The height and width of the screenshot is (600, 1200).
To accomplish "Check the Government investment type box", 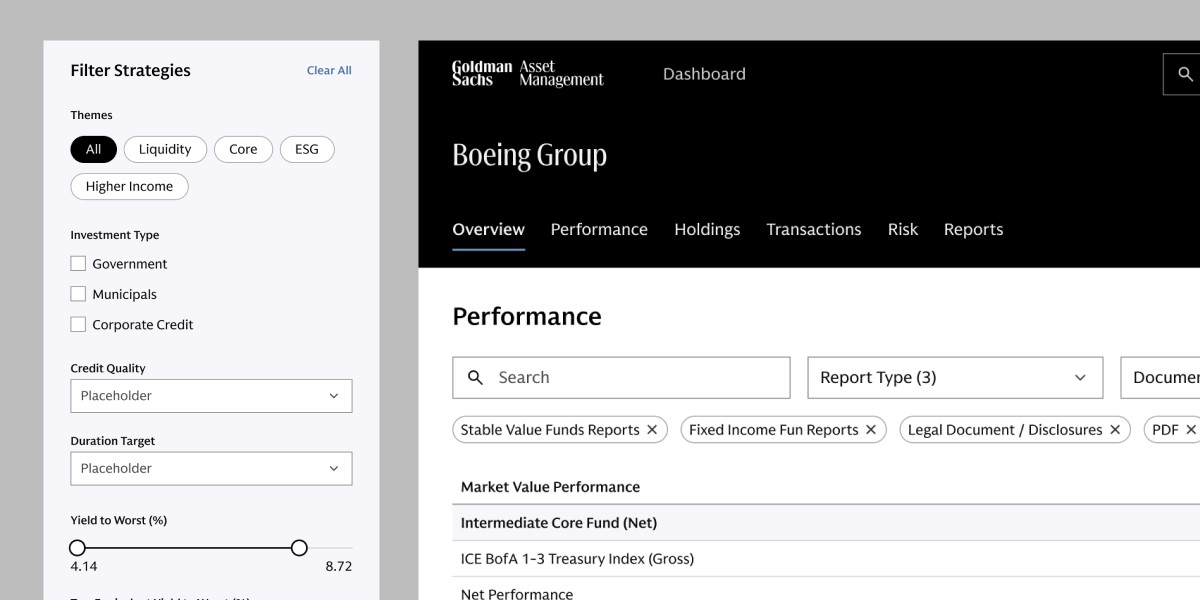I will click(x=78, y=264).
